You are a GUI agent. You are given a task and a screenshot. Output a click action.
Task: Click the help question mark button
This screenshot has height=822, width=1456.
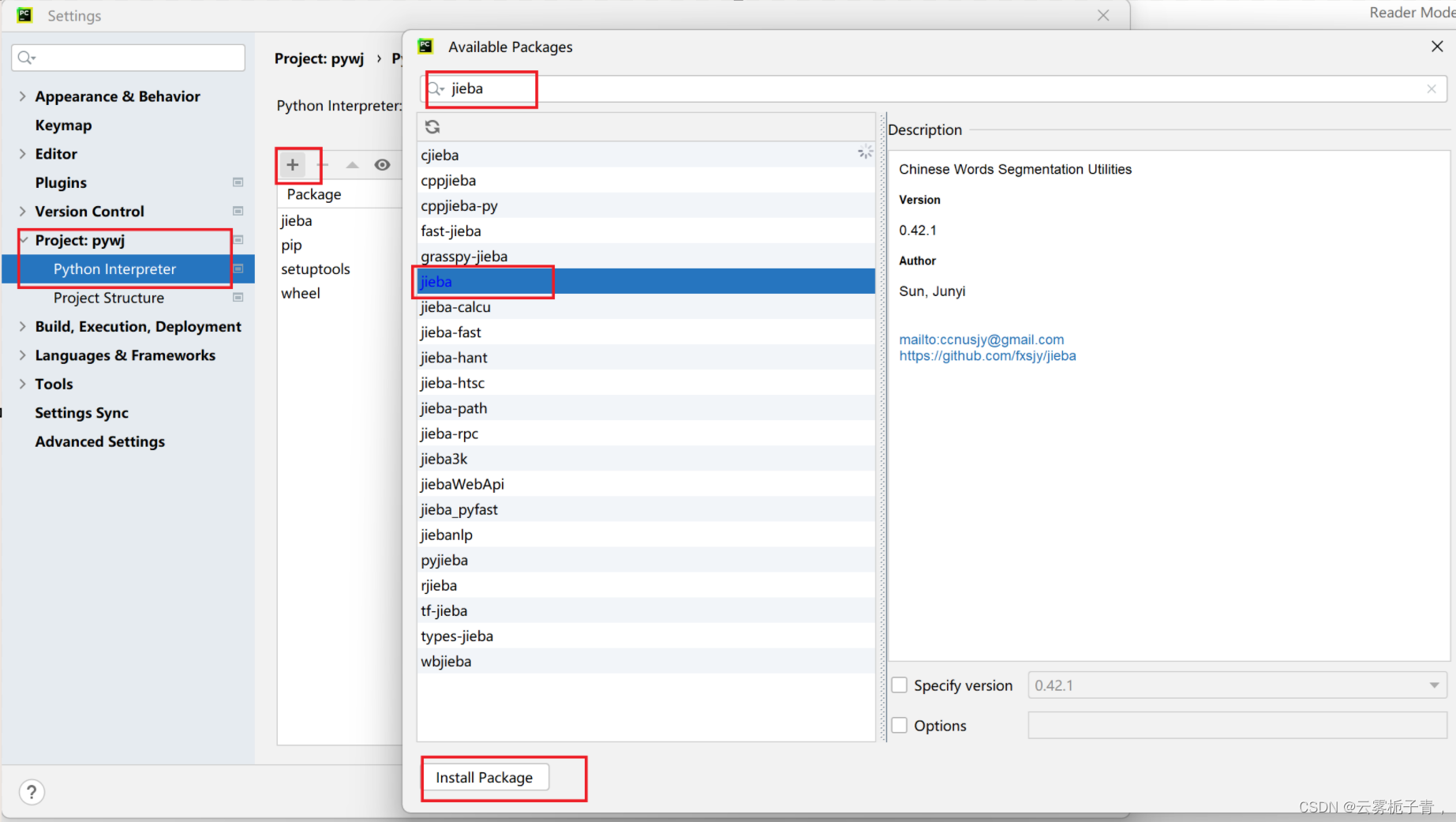pyautogui.click(x=32, y=792)
